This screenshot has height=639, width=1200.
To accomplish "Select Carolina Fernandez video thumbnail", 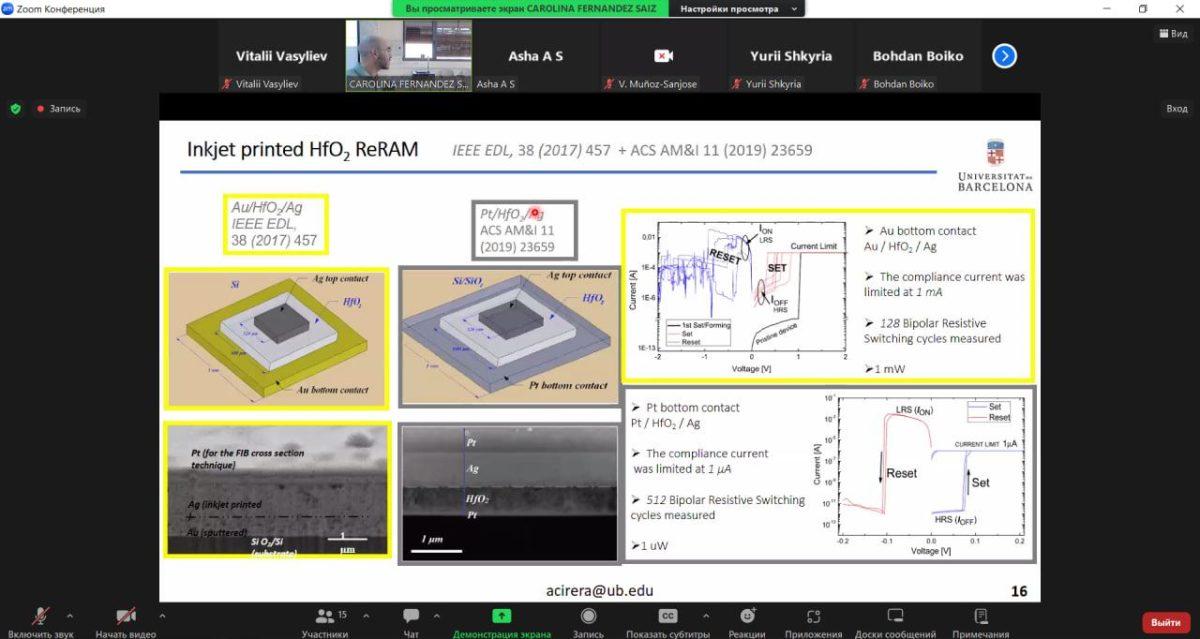I will point(408,56).
